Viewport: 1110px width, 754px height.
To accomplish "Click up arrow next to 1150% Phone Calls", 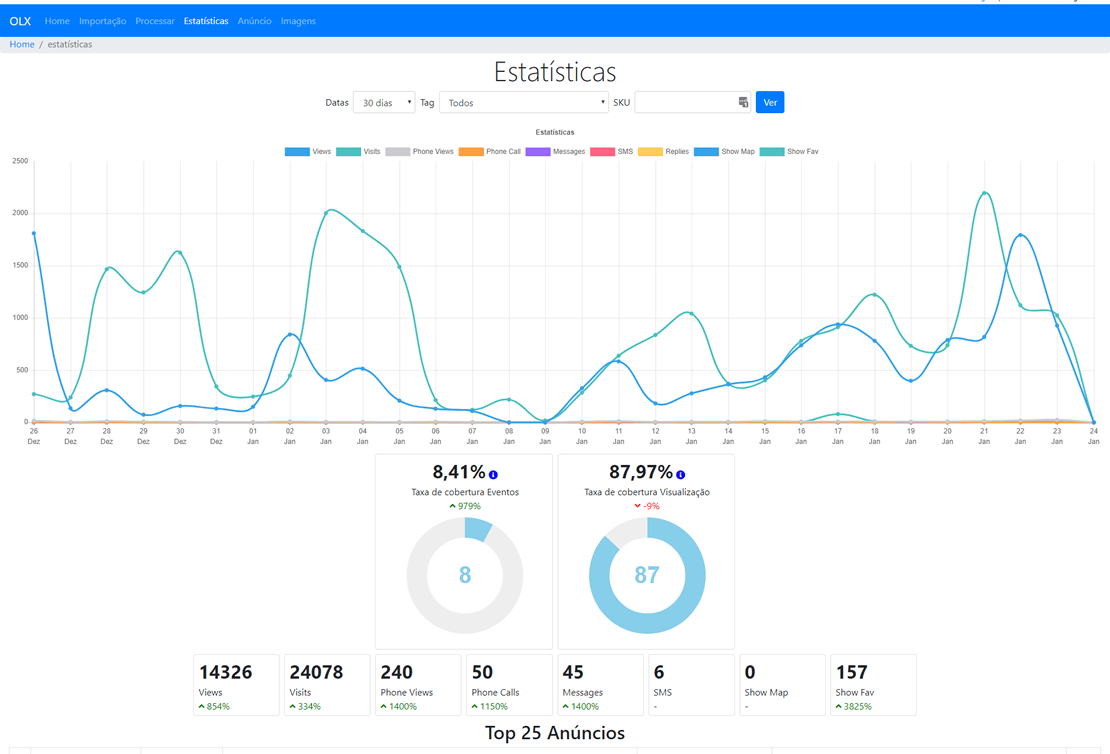I will [x=474, y=707].
